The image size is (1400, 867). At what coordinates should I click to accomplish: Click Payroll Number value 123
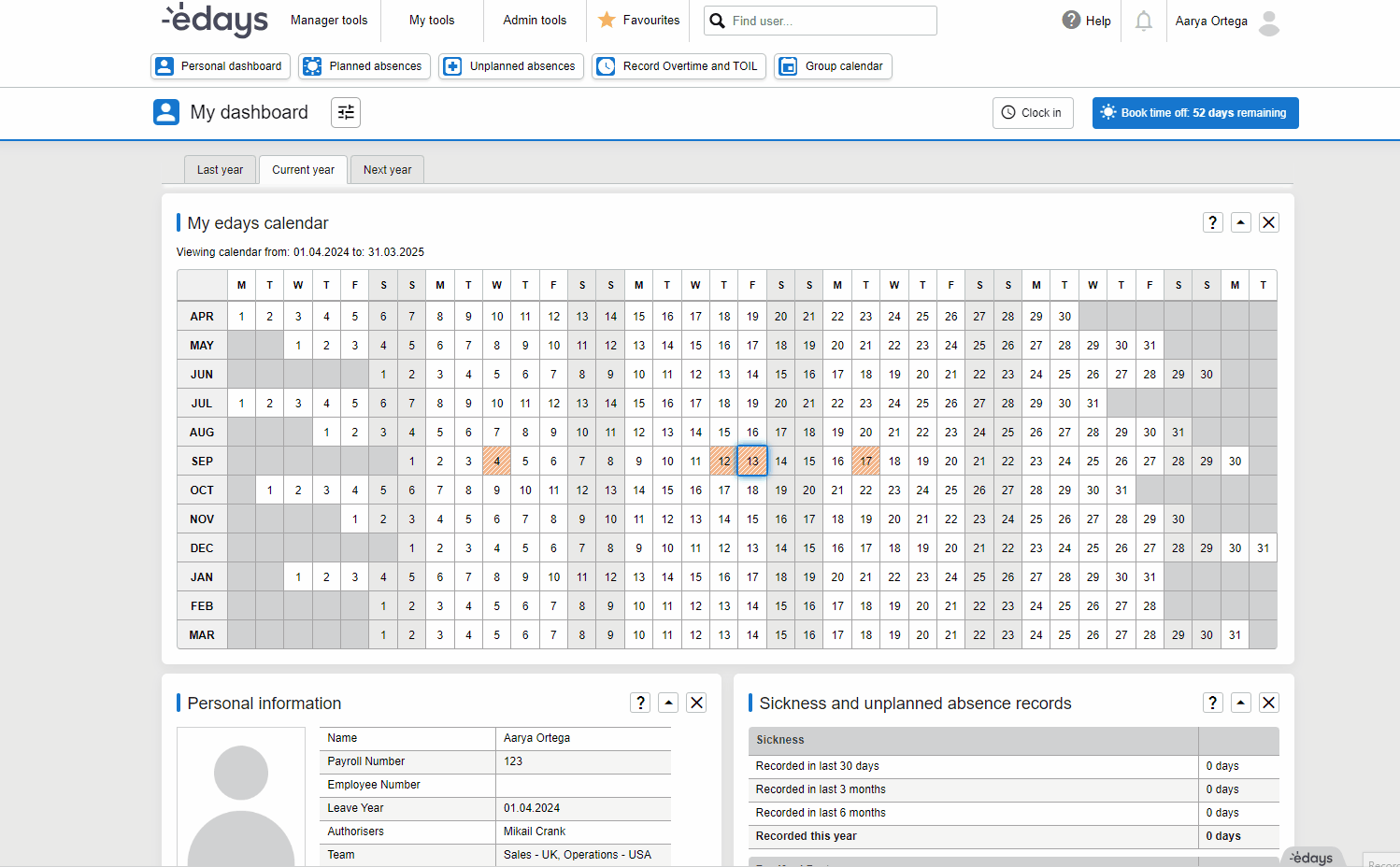[513, 761]
